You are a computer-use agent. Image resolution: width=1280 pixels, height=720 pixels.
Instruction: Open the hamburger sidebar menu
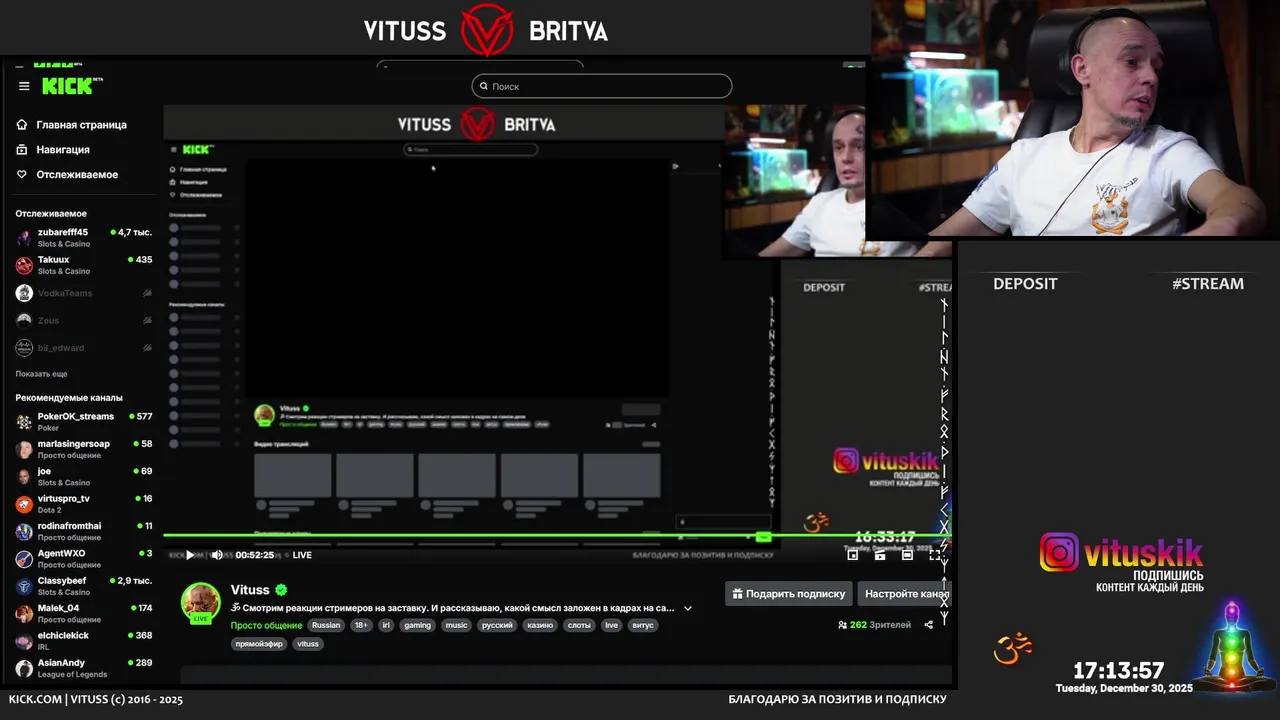click(x=24, y=86)
